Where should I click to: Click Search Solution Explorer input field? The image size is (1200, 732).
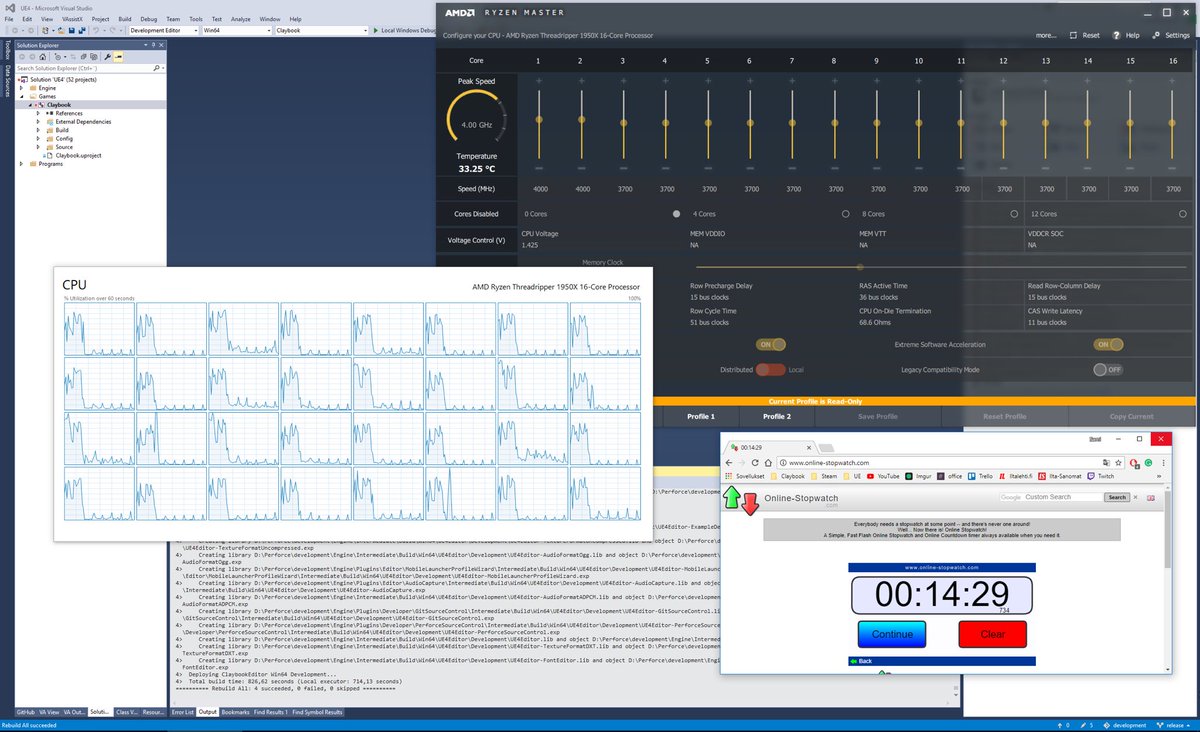point(82,68)
